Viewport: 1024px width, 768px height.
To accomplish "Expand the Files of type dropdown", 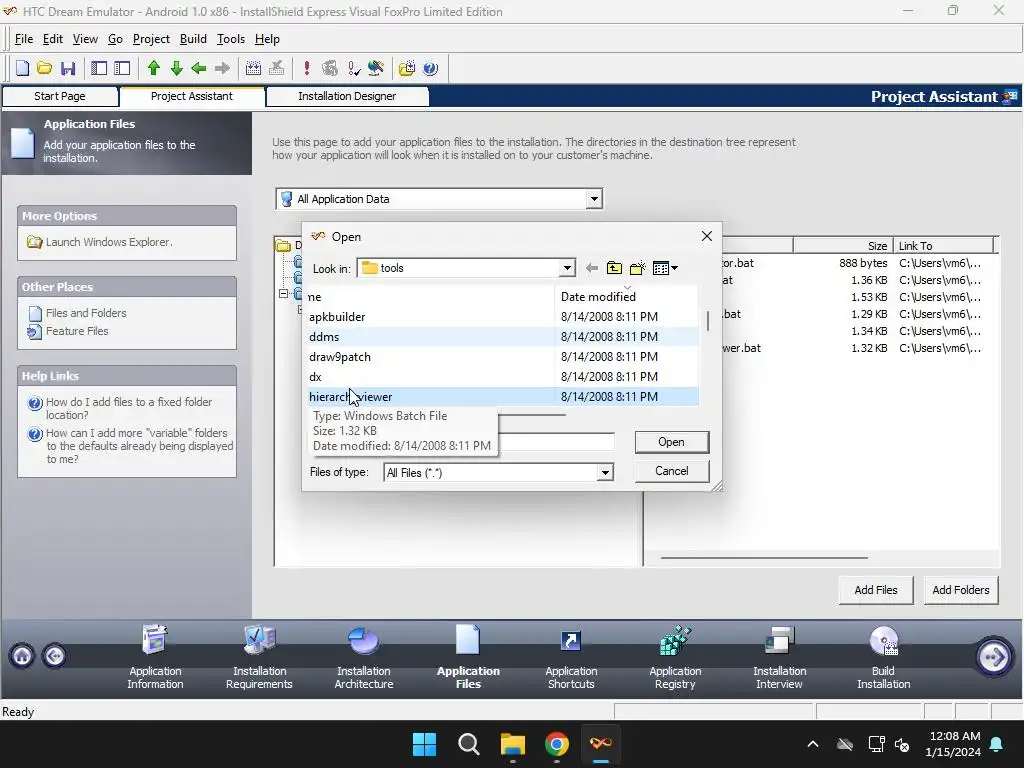I will click(x=605, y=472).
